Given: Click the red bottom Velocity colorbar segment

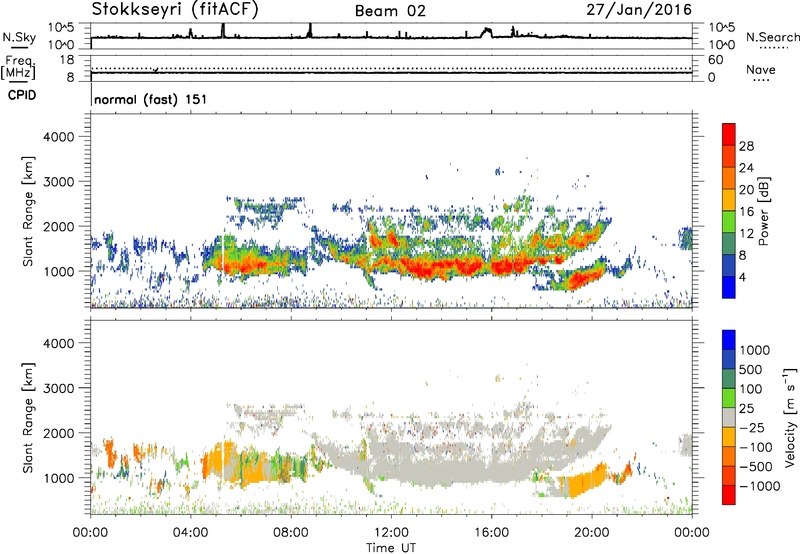Looking at the screenshot, I should tap(729, 495).
